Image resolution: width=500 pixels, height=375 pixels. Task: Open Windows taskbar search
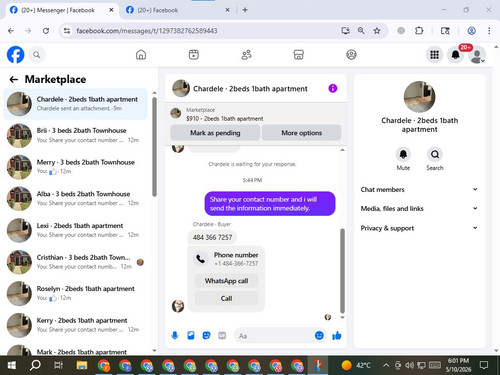coord(35,365)
